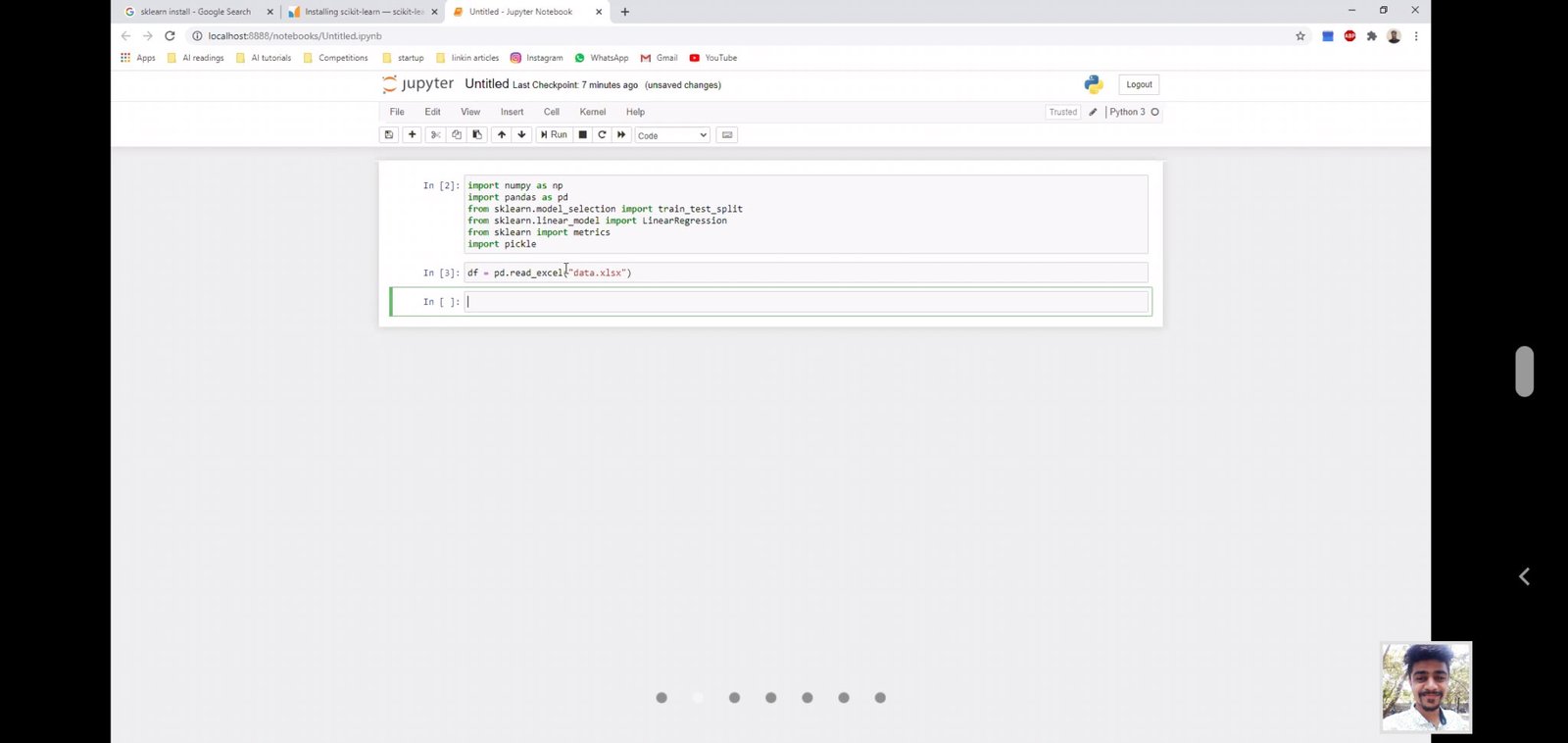The height and width of the screenshot is (743, 1568).
Task: Open the View menu
Action: [470, 112]
